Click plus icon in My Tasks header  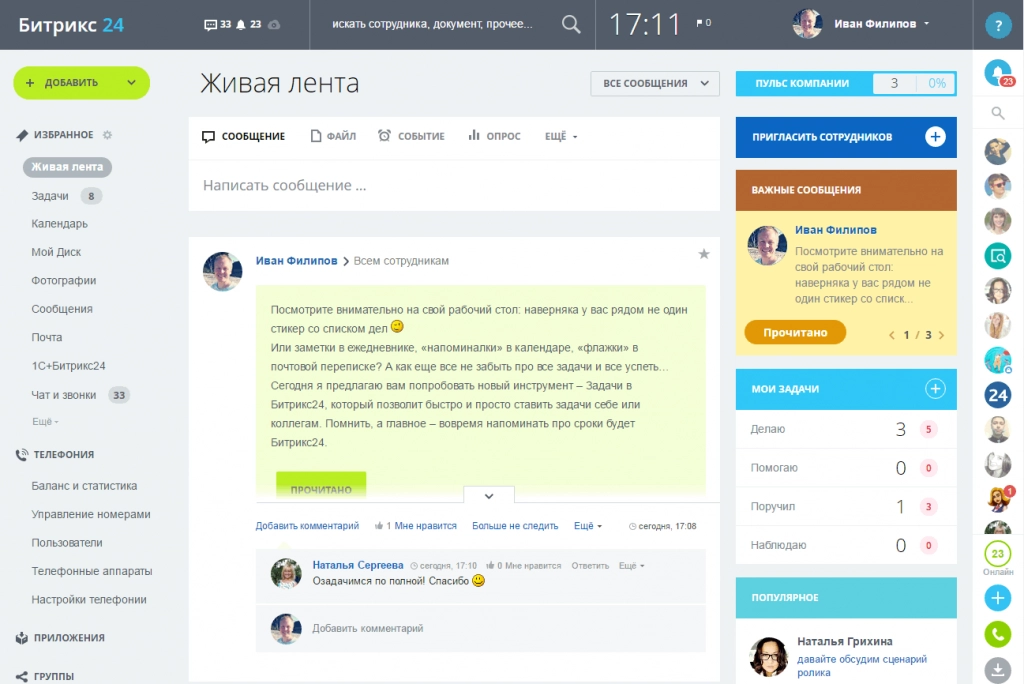click(935, 389)
